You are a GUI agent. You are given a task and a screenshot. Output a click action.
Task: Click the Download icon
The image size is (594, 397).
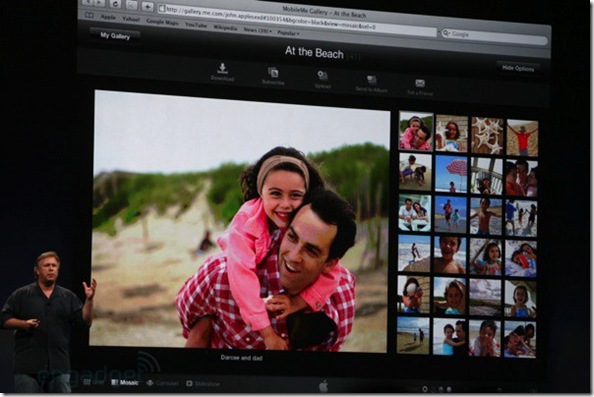(x=222, y=69)
